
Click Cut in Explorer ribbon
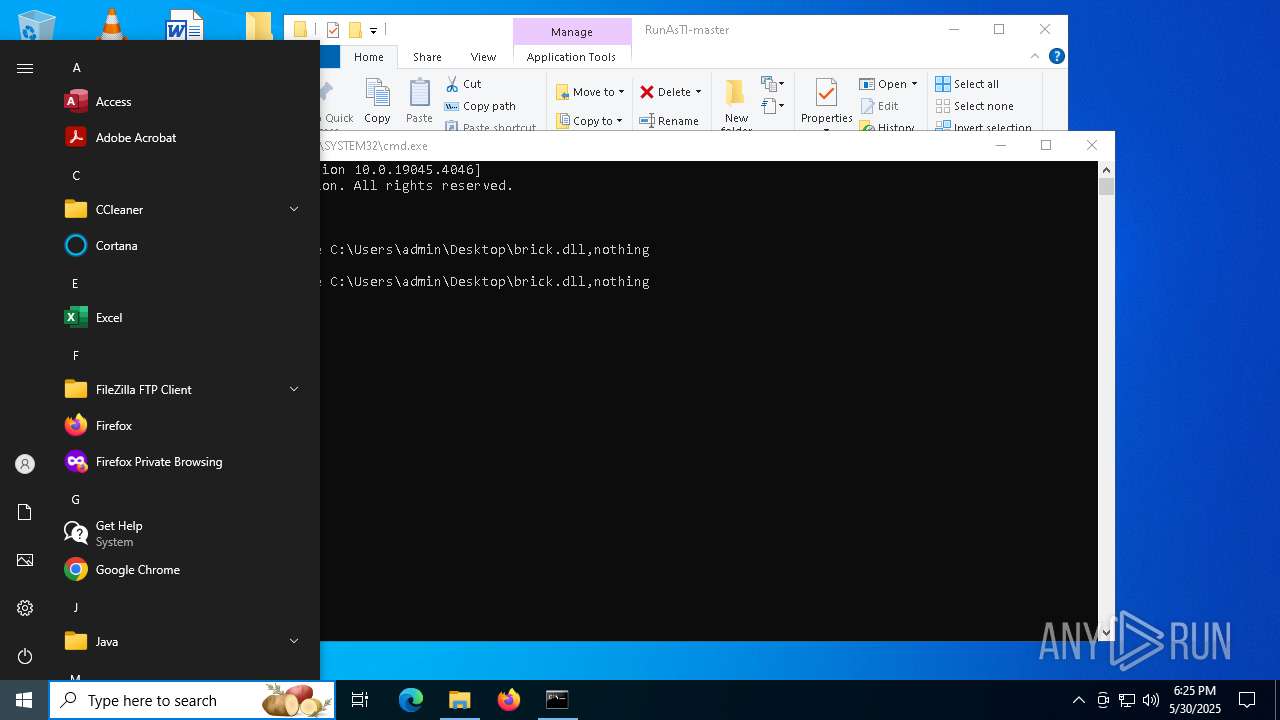(x=463, y=84)
